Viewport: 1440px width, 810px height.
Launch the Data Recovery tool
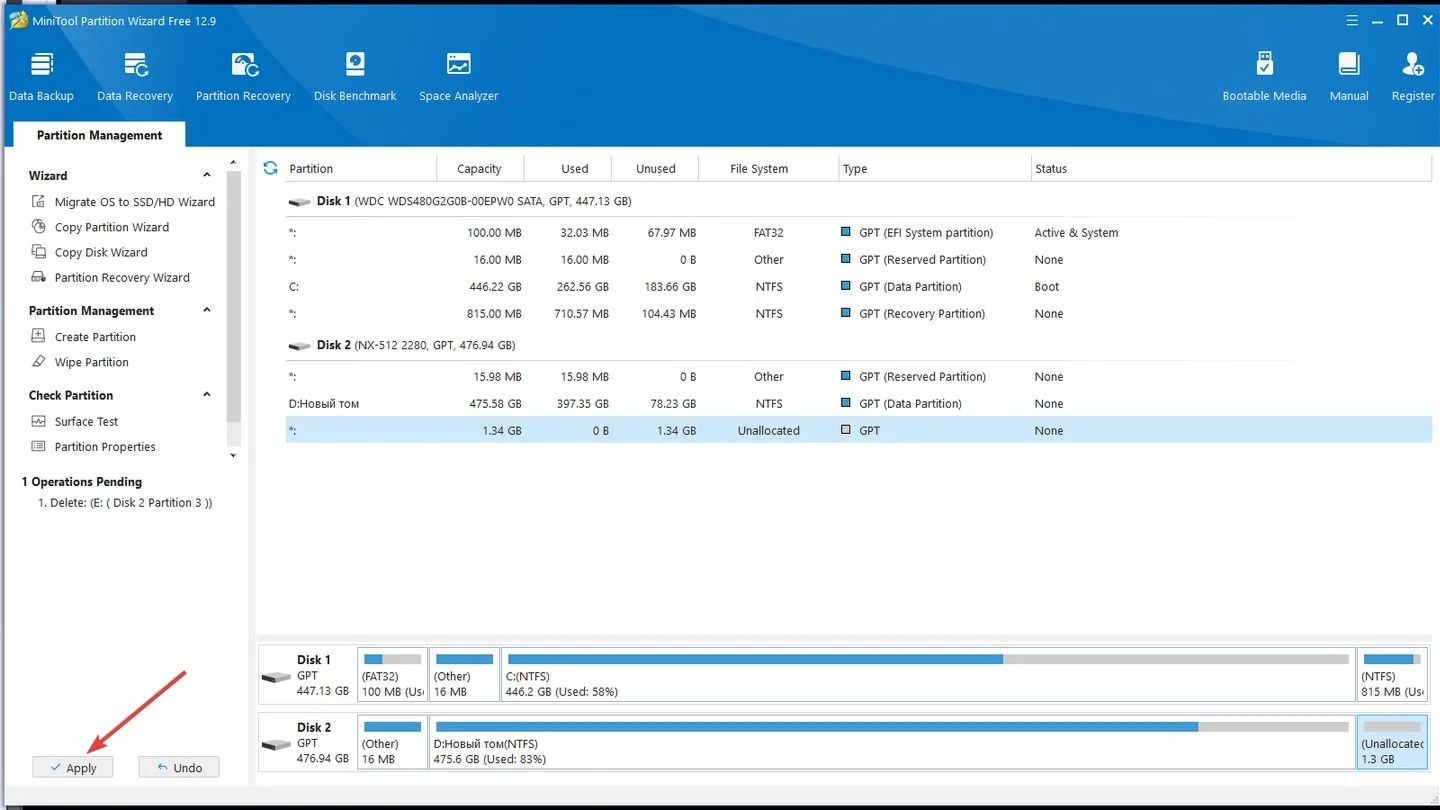pyautogui.click(x=135, y=77)
